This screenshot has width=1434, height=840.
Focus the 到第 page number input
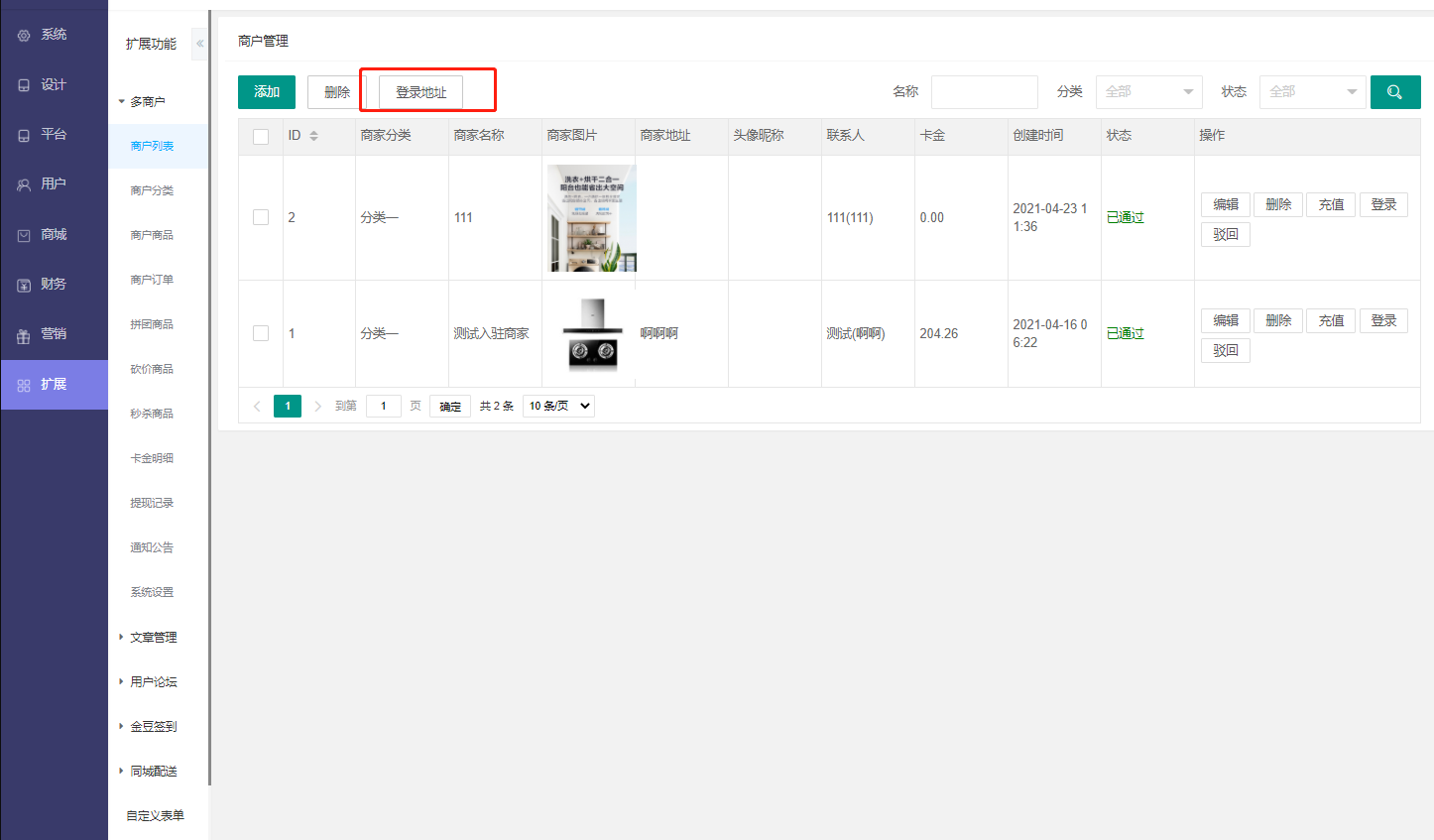pyautogui.click(x=384, y=406)
